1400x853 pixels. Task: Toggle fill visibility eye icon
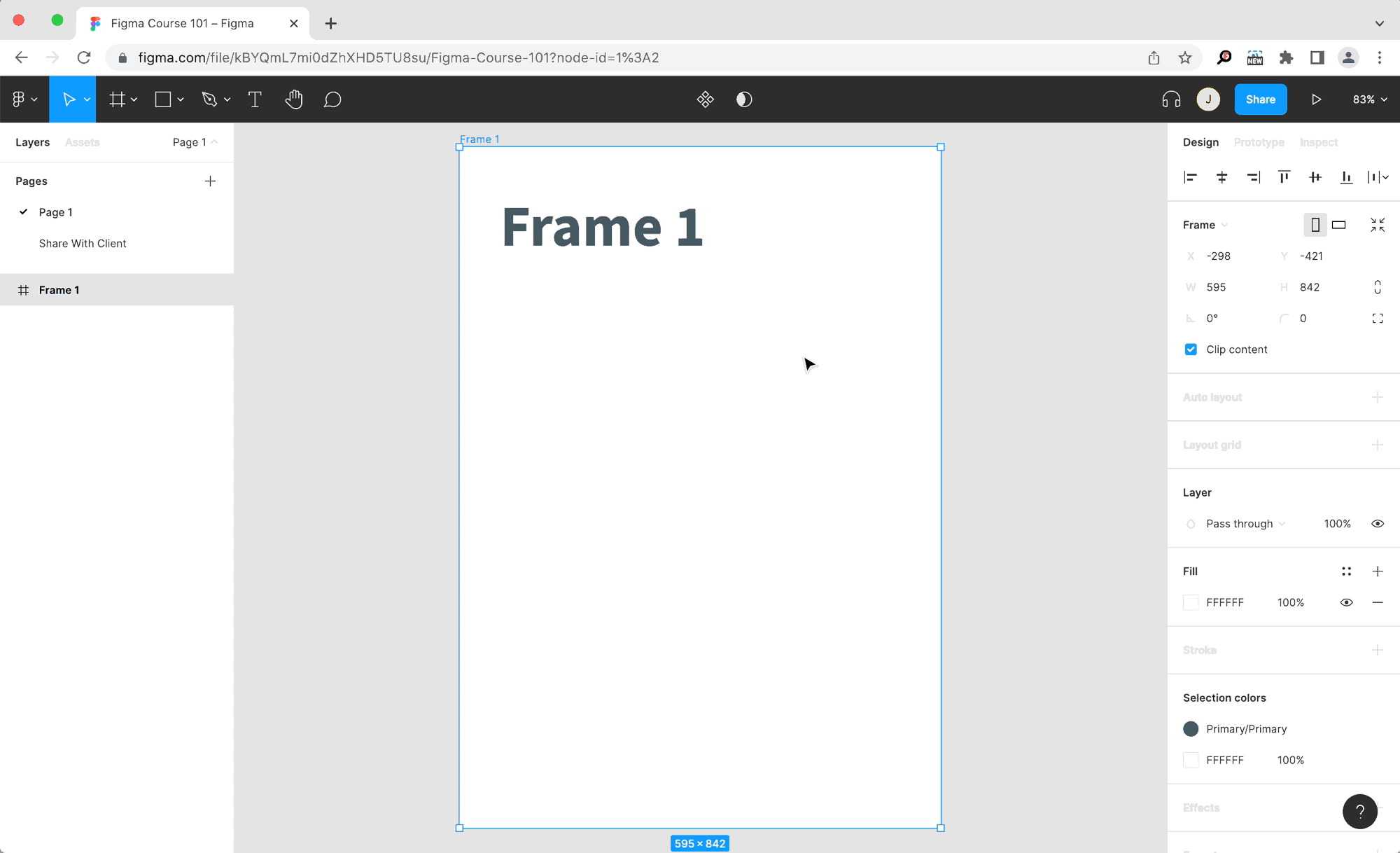click(1346, 602)
